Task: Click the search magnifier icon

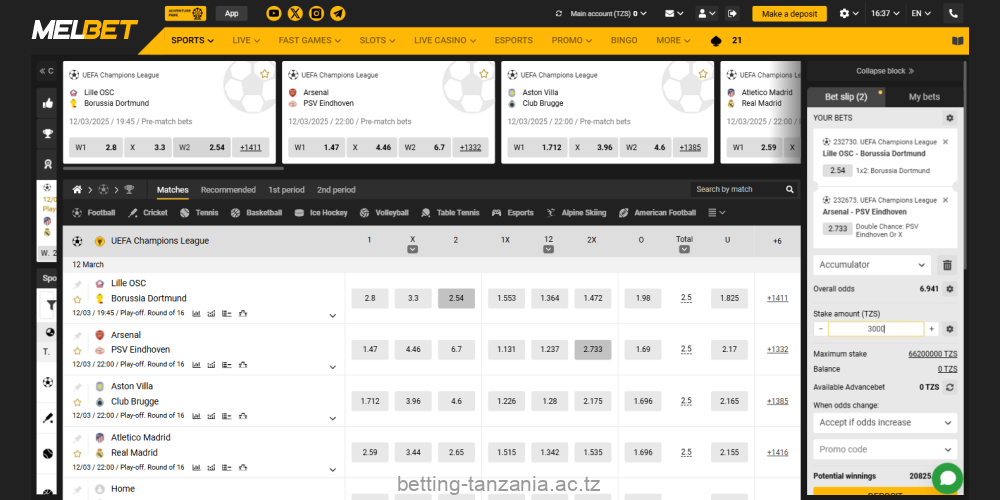Action: point(790,189)
